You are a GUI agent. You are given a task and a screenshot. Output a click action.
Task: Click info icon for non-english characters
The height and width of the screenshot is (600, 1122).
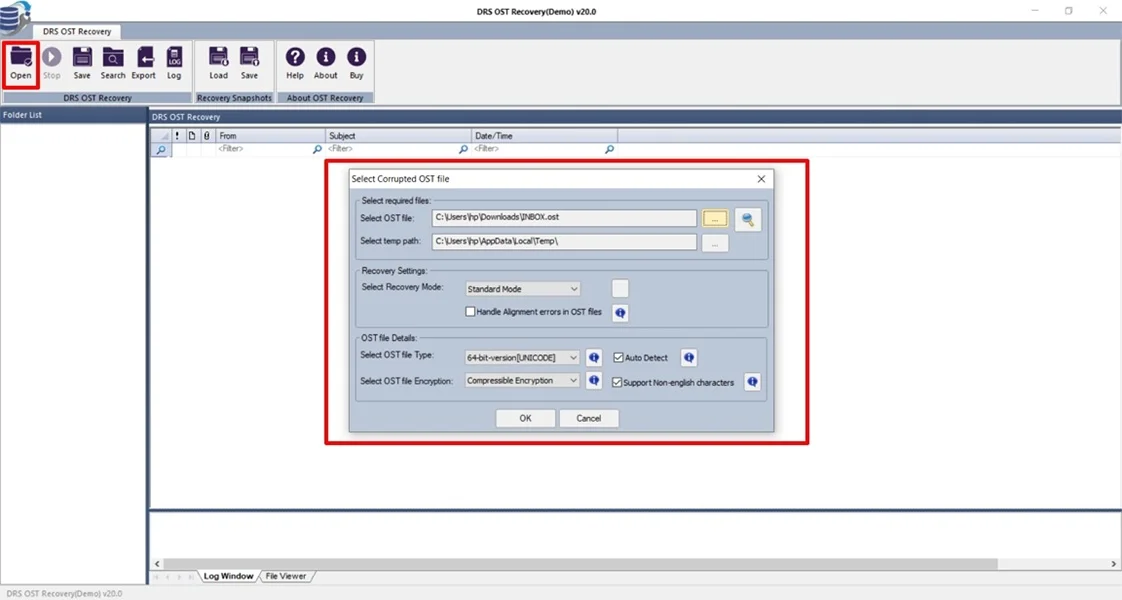pos(752,382)
